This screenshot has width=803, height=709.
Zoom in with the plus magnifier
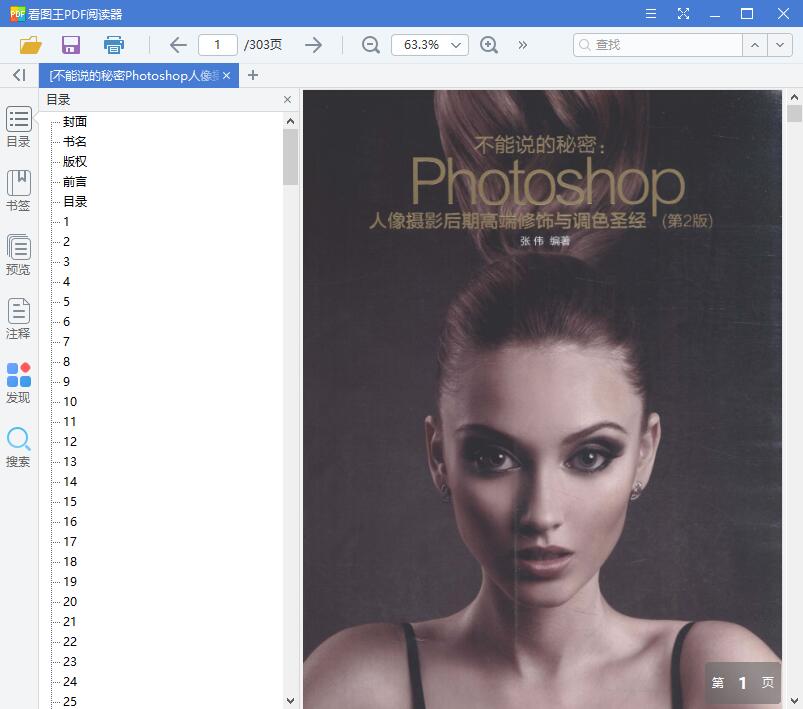[x=489, y=45]
